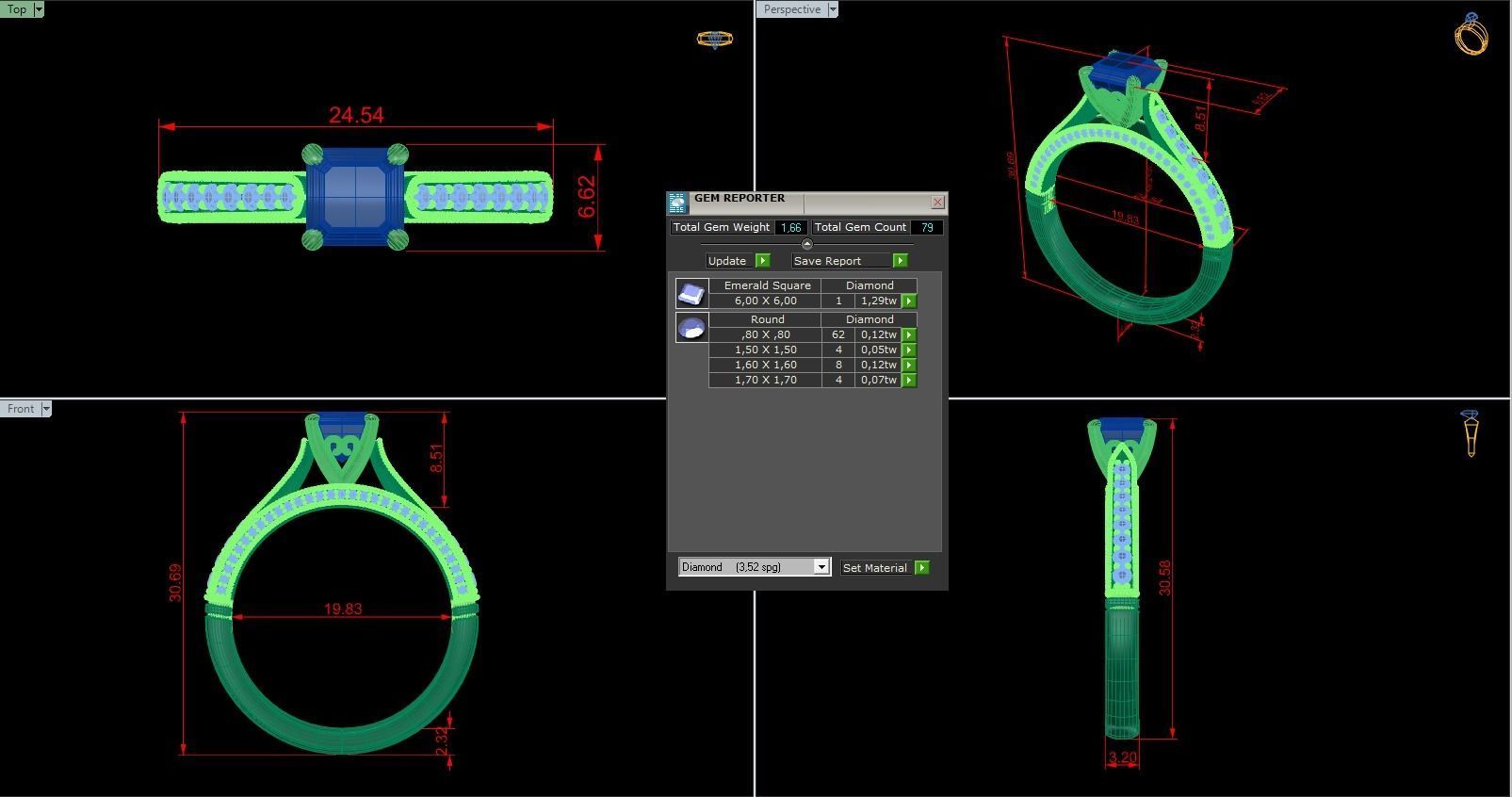Click the Top viewport label tab

[17, 9]
